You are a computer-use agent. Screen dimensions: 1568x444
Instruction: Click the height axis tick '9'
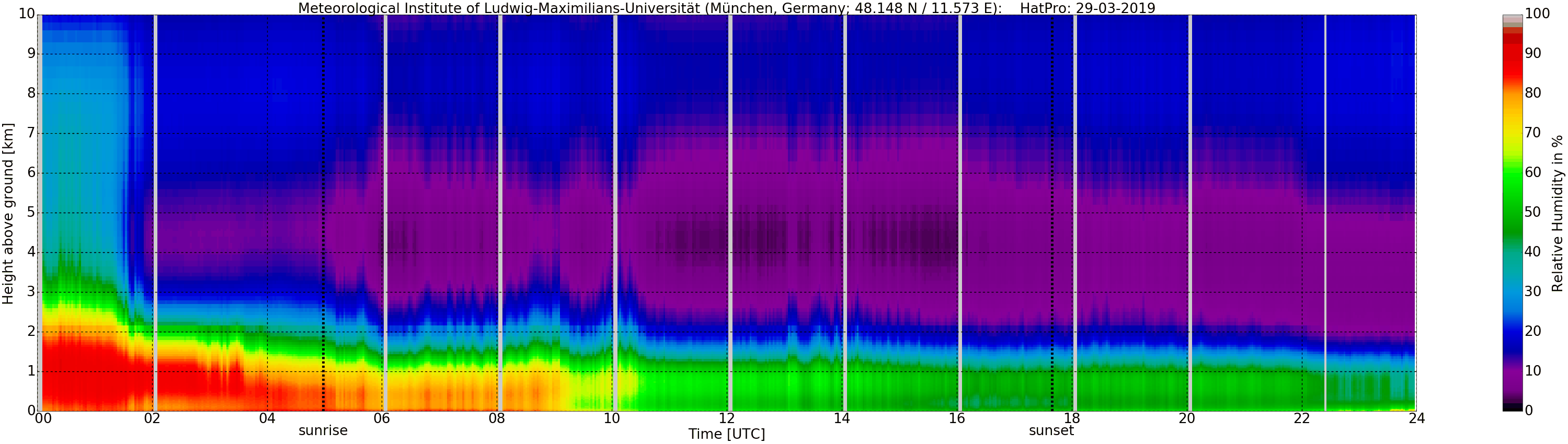click(x=31, y=53)
